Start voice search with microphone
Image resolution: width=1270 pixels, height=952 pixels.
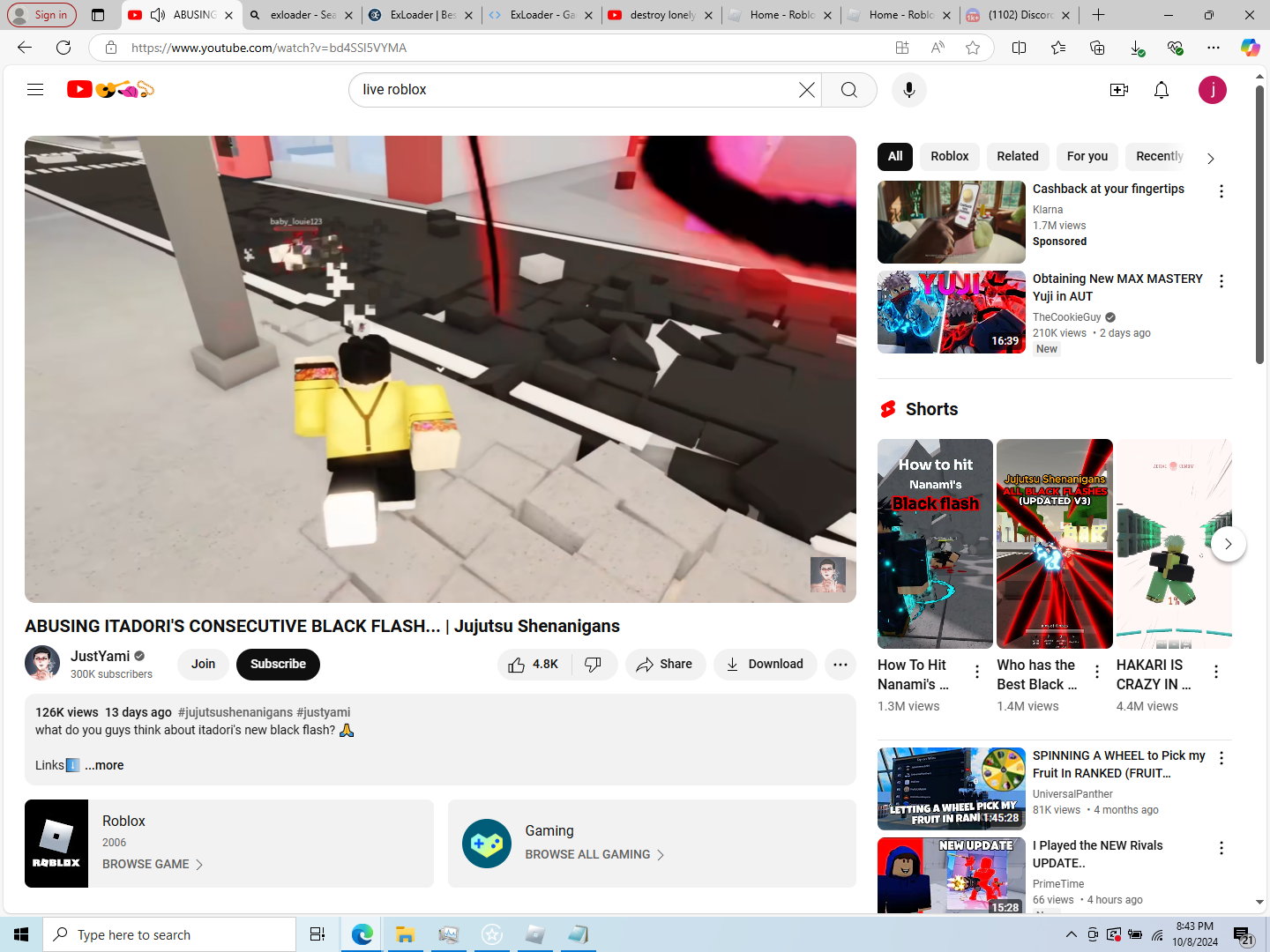click(908, 90)
